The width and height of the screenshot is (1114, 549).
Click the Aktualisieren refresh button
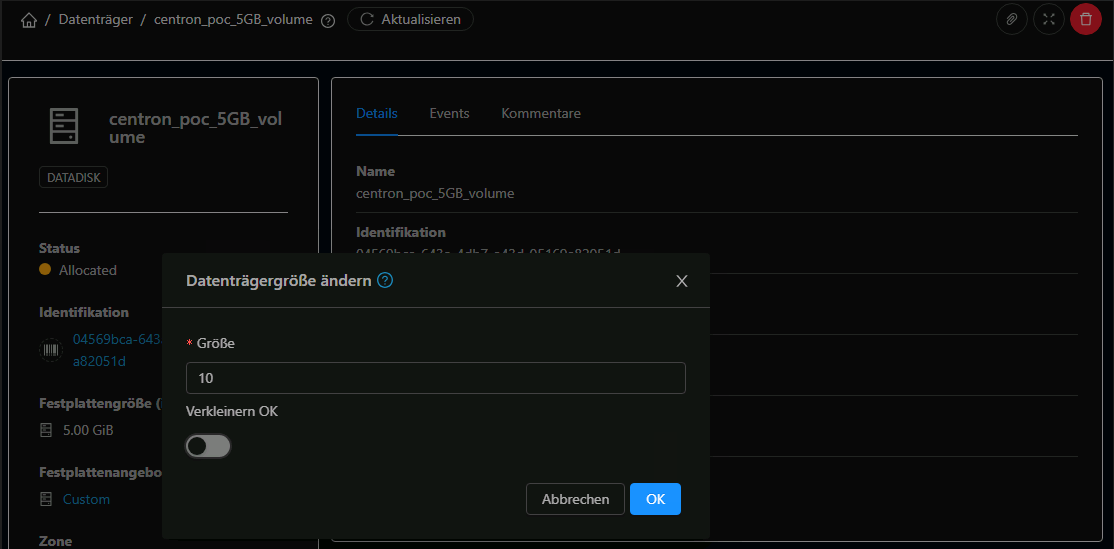[410, 19]
